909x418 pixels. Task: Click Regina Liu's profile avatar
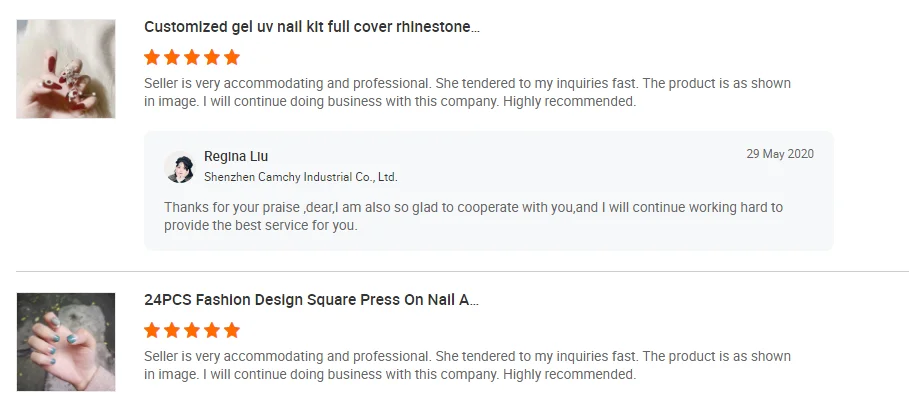pyautogui.click(x=180, y=167)
